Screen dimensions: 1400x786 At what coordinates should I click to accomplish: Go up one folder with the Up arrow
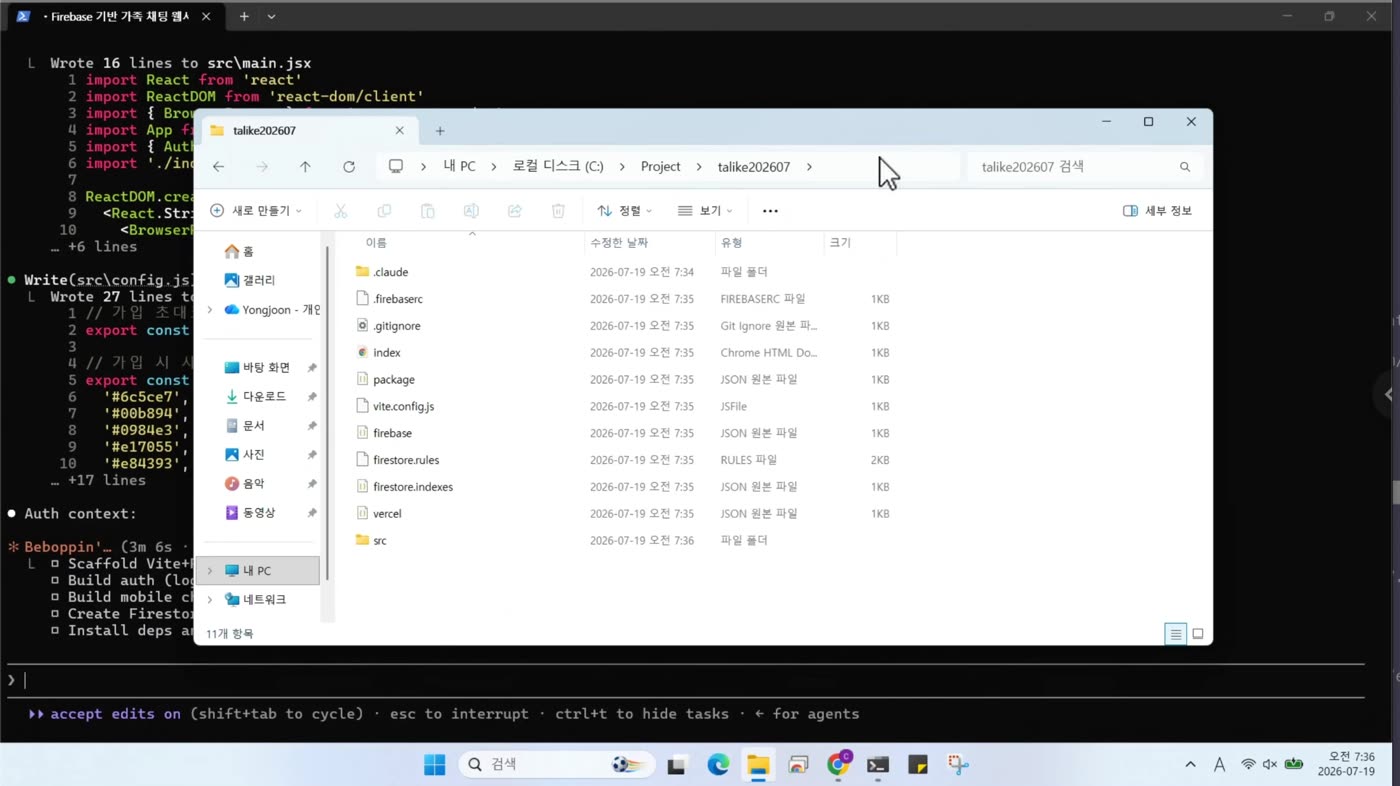click(305, 167)
